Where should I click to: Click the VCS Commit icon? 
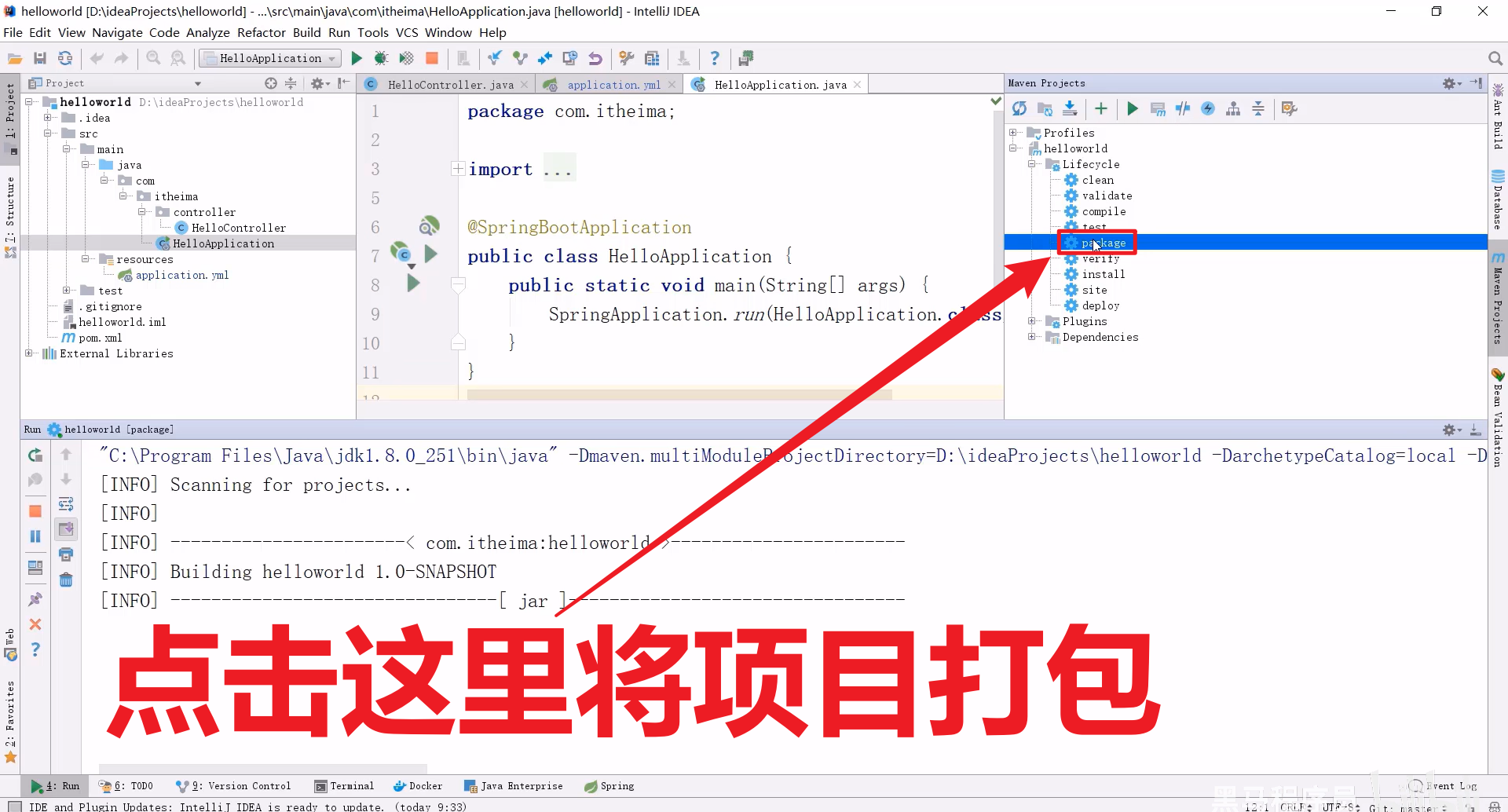tap(519, 58)
